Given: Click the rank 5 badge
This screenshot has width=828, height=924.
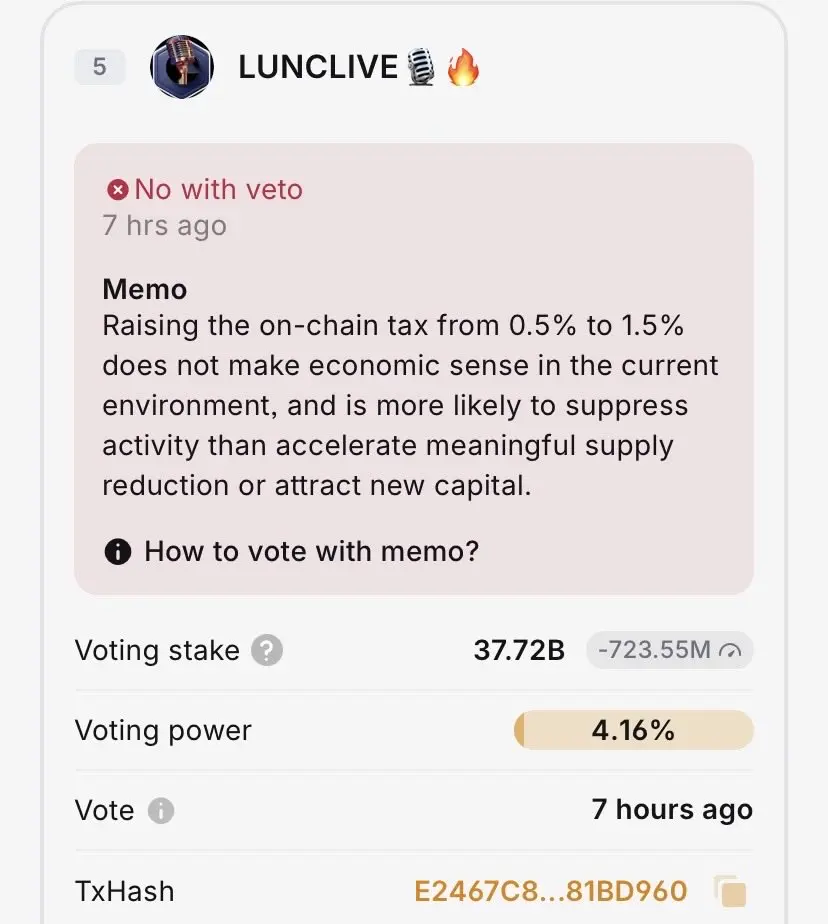Looking at the screenshot, I should coord(100,67).
